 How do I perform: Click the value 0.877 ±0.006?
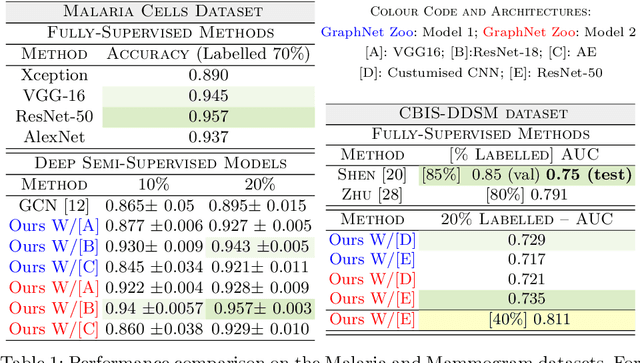point(154,226)
